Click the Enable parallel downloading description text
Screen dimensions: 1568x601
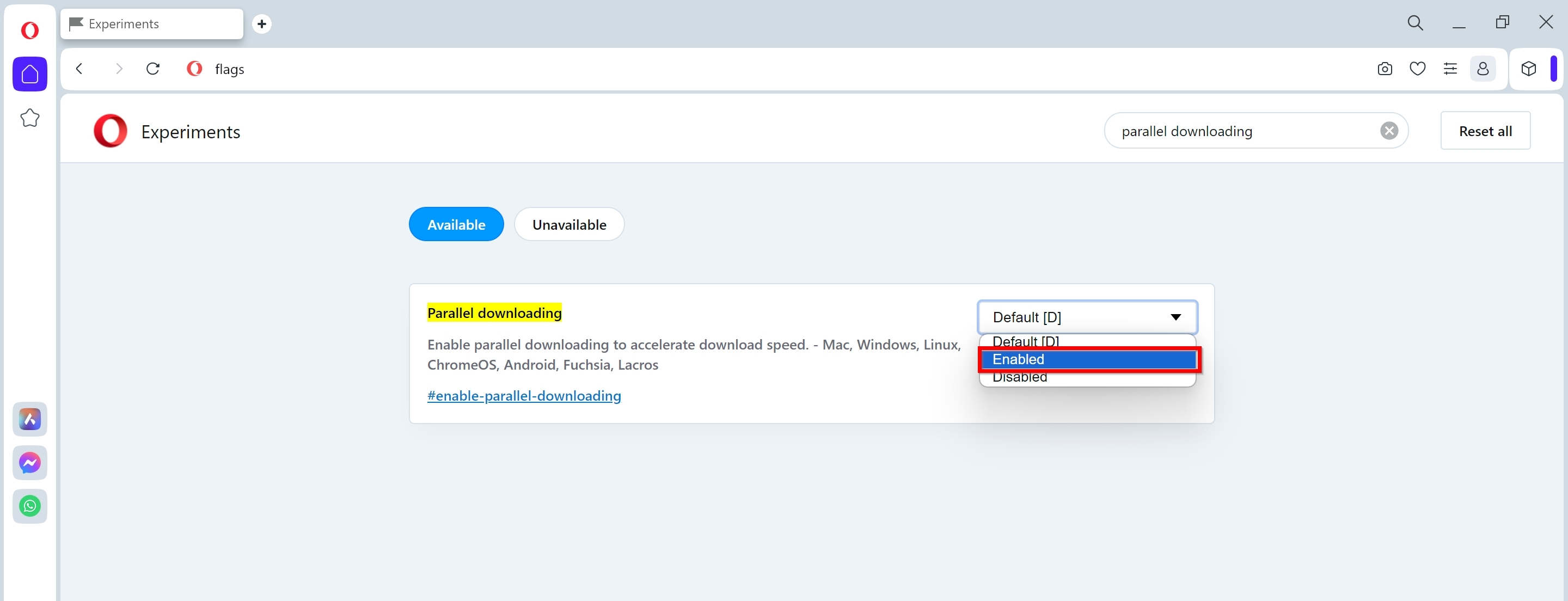coord(694,354)
